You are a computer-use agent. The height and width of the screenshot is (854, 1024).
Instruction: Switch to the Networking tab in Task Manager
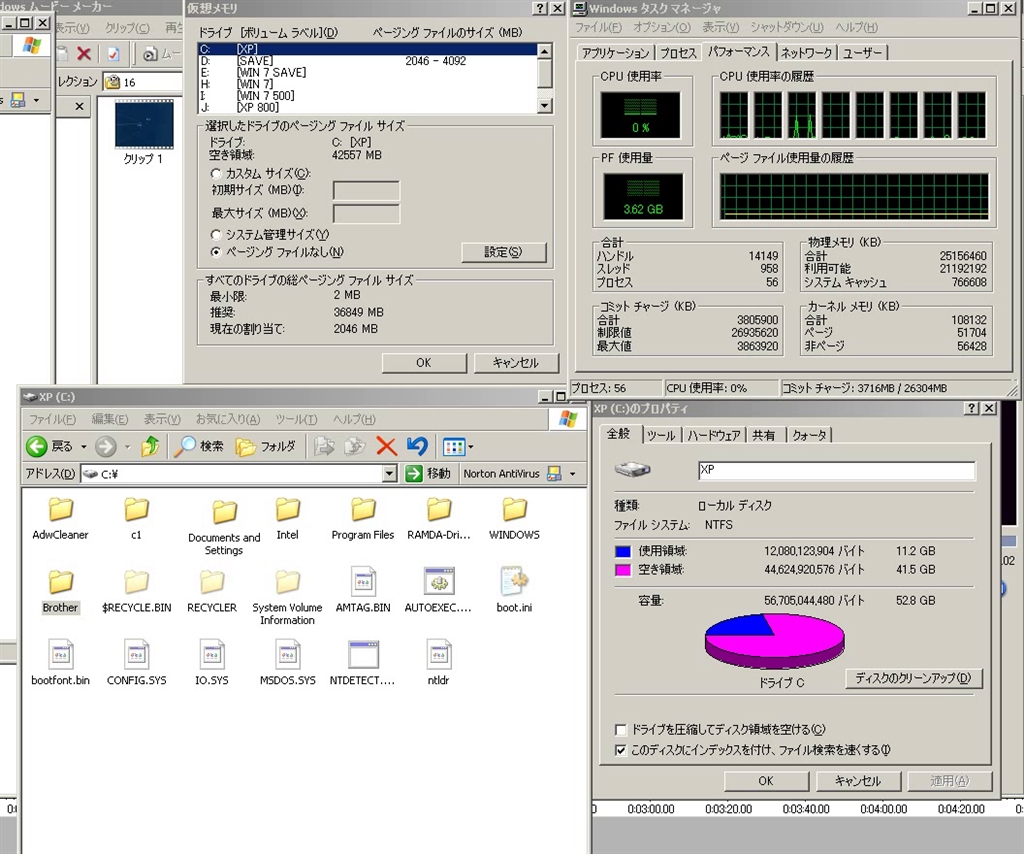(x=806, y=53)
